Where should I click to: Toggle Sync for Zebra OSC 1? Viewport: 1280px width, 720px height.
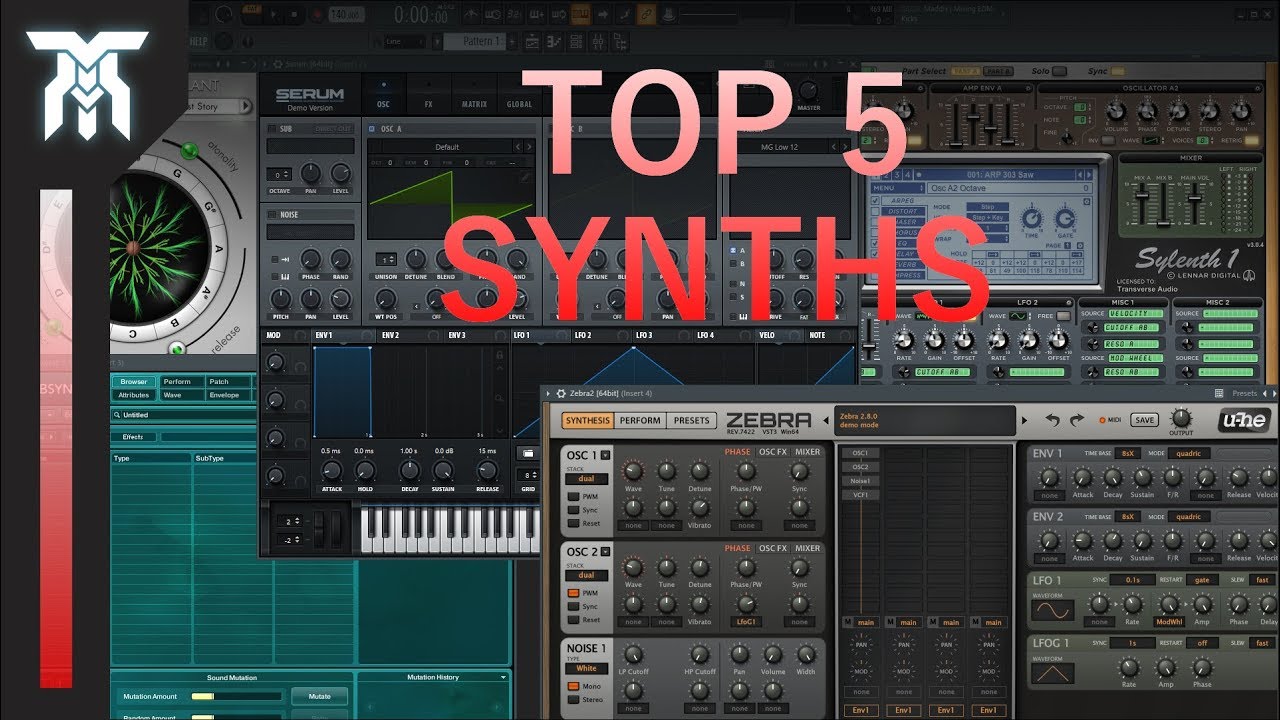573,510
